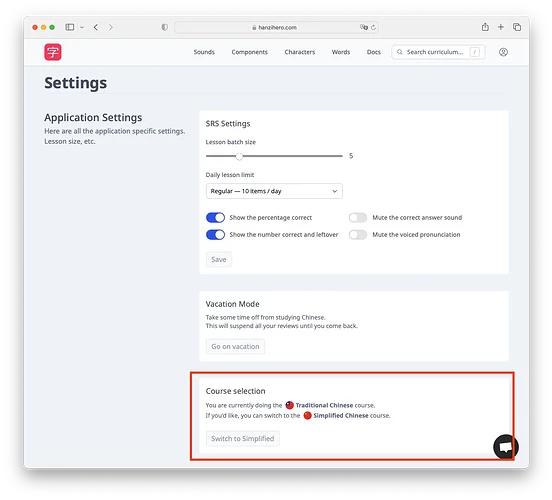Go back with the browser arrow
This screenshot has width=552, height=500.
[96, 27]
